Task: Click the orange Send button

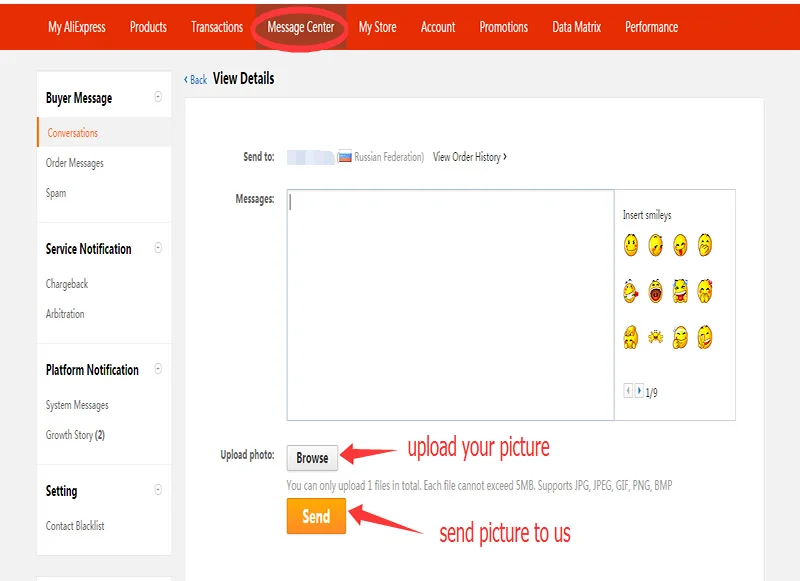Action: (316, 516)
